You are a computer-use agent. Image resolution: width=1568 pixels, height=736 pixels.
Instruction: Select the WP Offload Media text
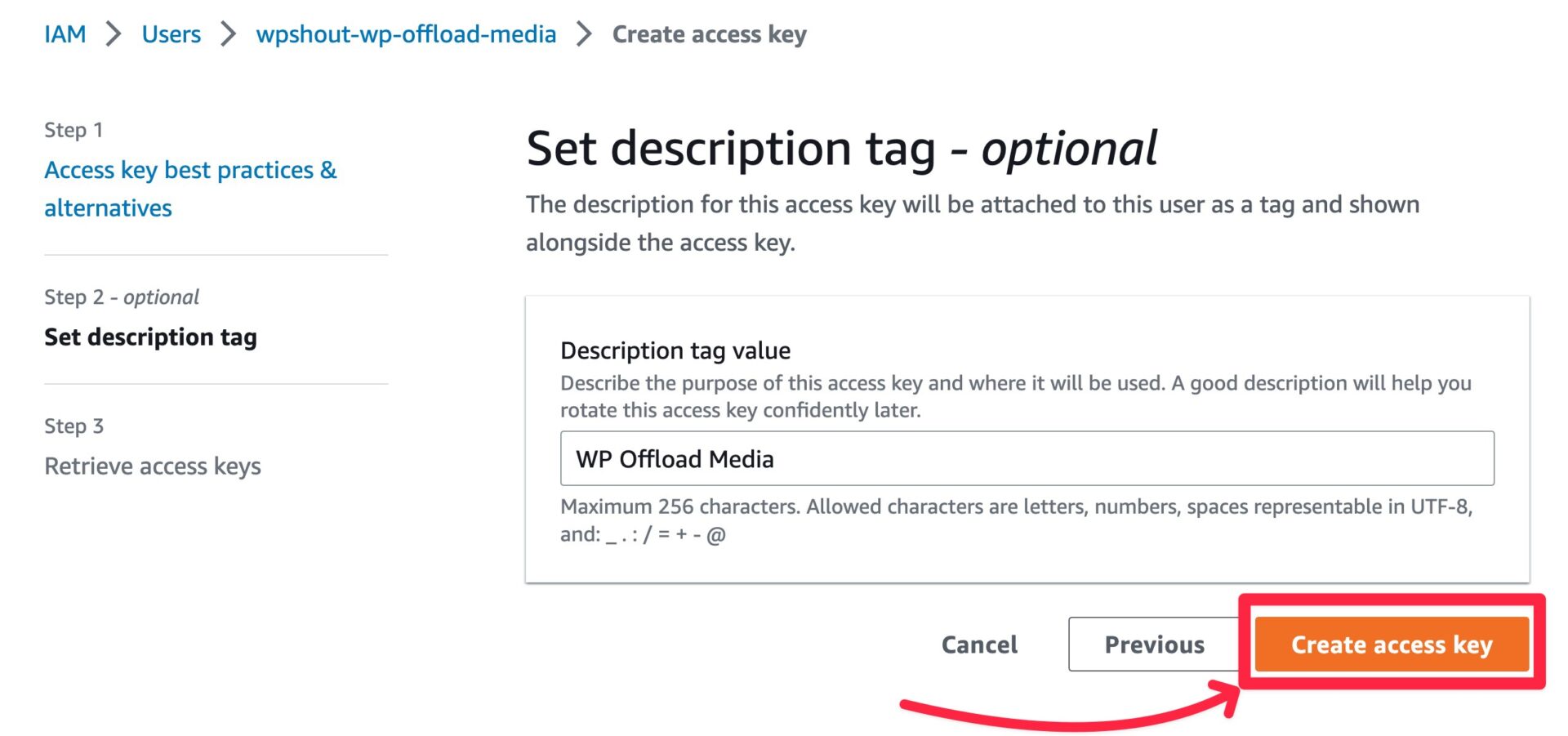click(675, 458)
